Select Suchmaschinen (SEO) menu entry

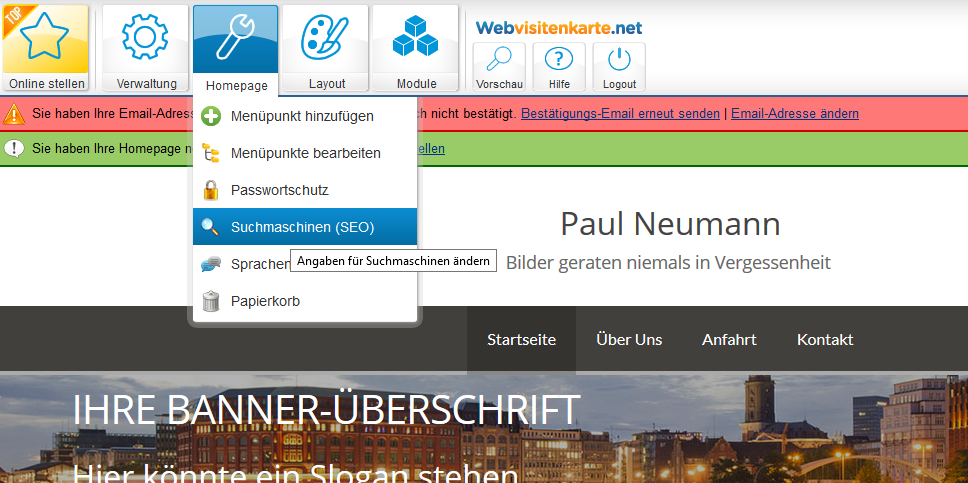pos(305,227)
